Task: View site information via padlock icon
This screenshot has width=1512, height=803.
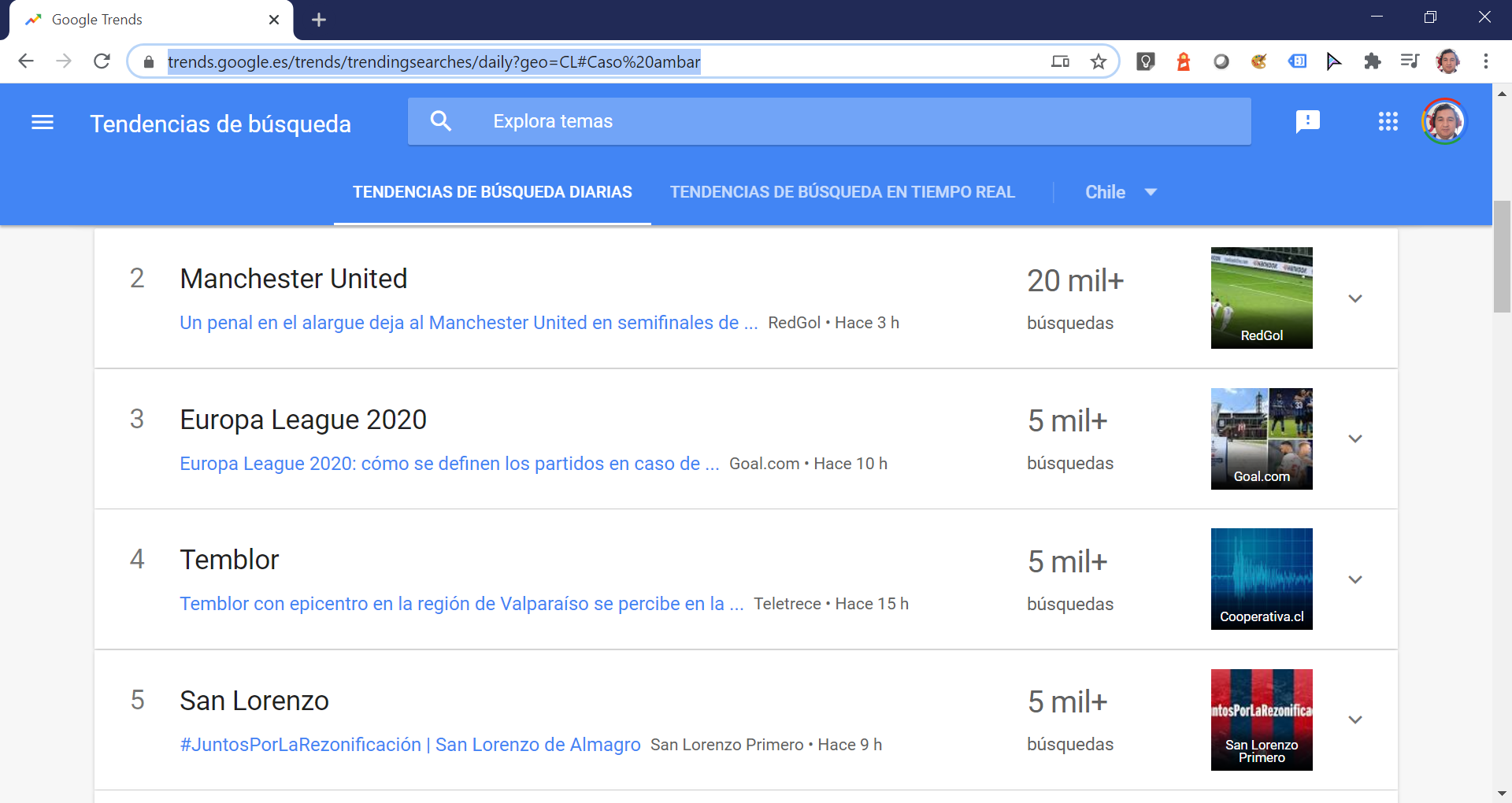Action: 149,62
